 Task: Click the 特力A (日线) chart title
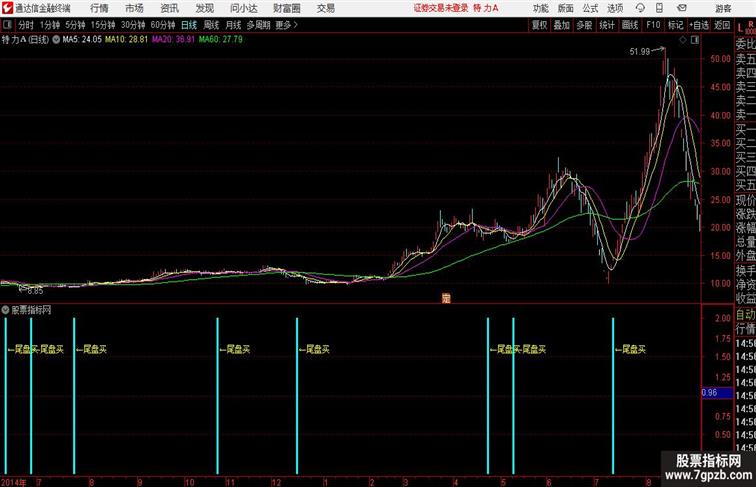click(25, 40)
